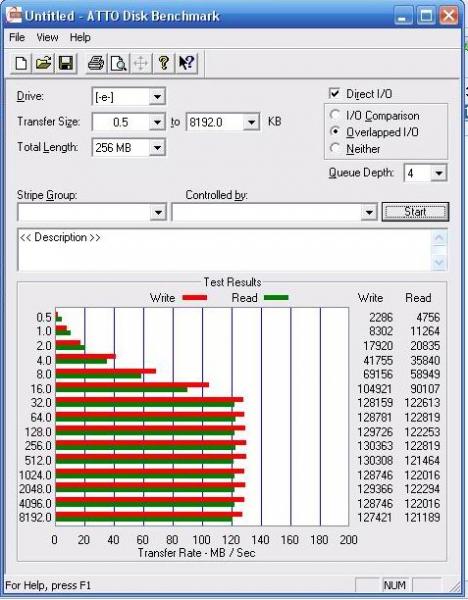The width and height of the screenshot is (468, 600).
Task: Click the Test Results group heading
Action: click(x=232, y=282)
